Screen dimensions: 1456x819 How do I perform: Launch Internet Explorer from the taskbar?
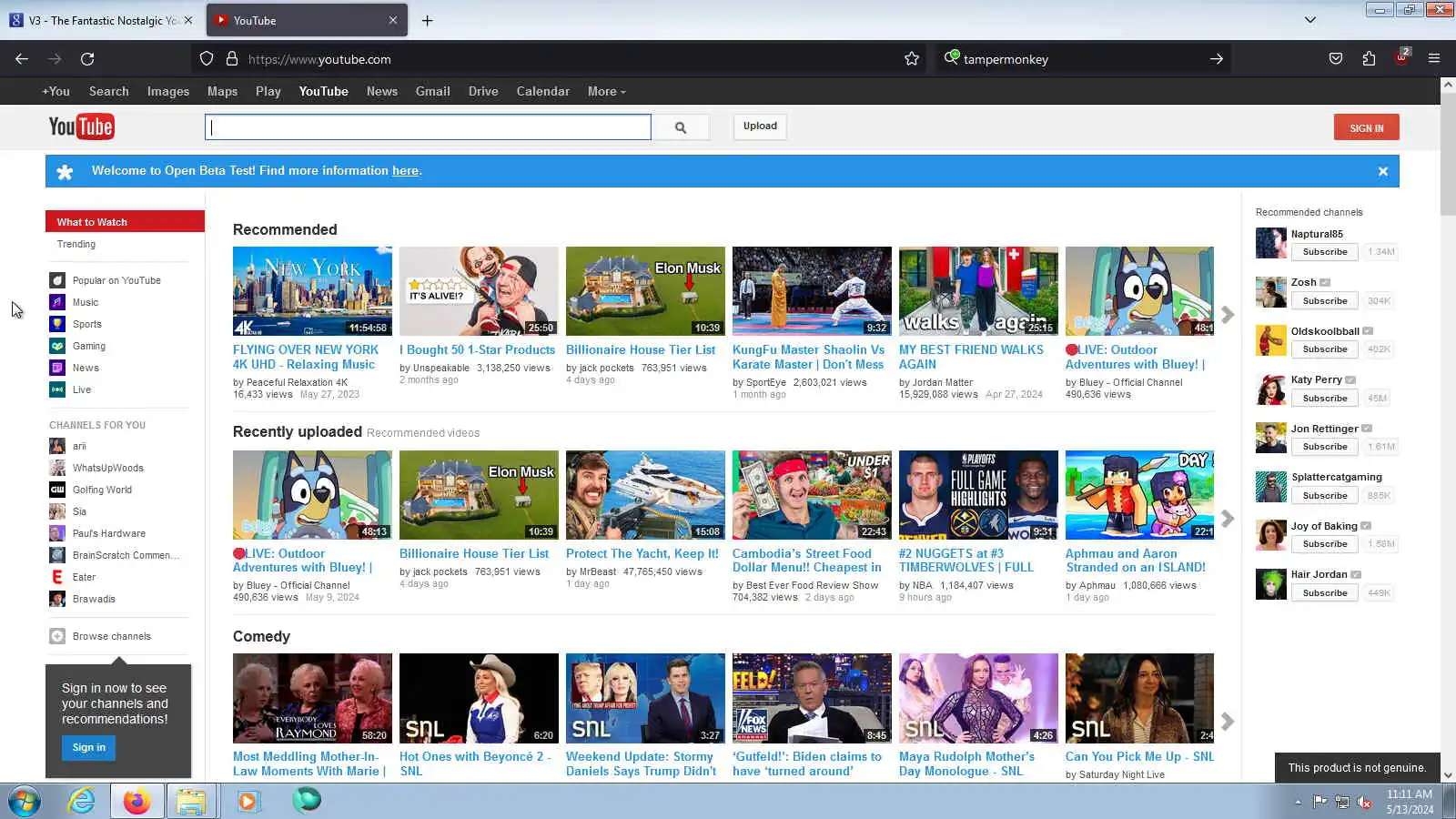(82, 802)
